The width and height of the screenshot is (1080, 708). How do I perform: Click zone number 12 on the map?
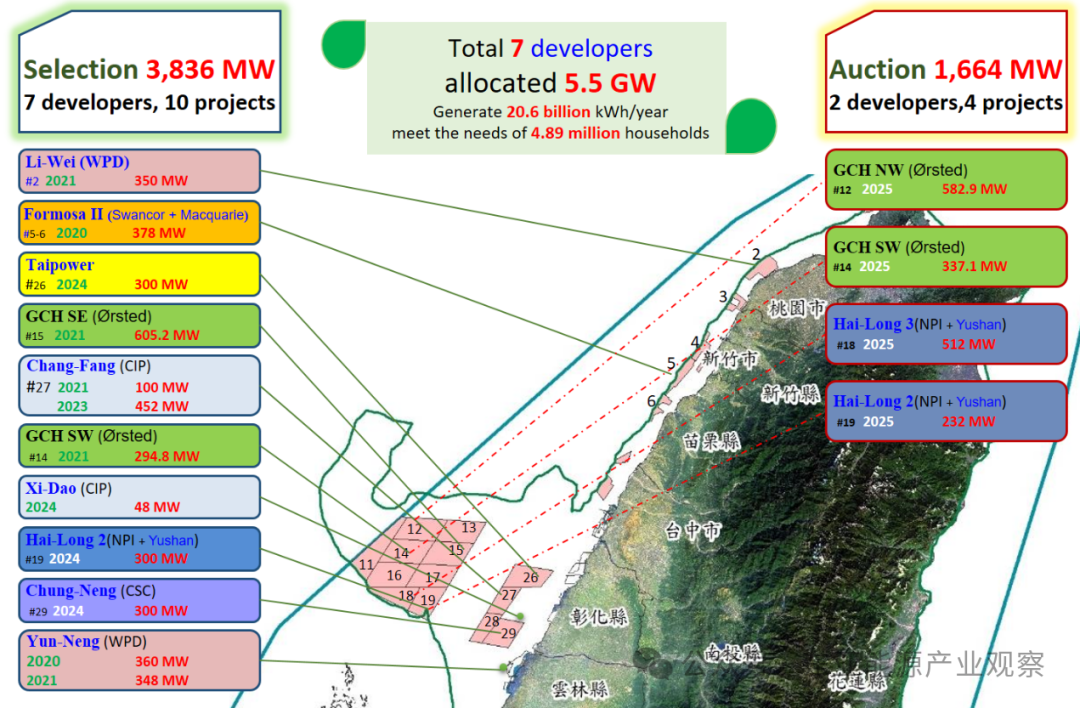click(414, 529)
